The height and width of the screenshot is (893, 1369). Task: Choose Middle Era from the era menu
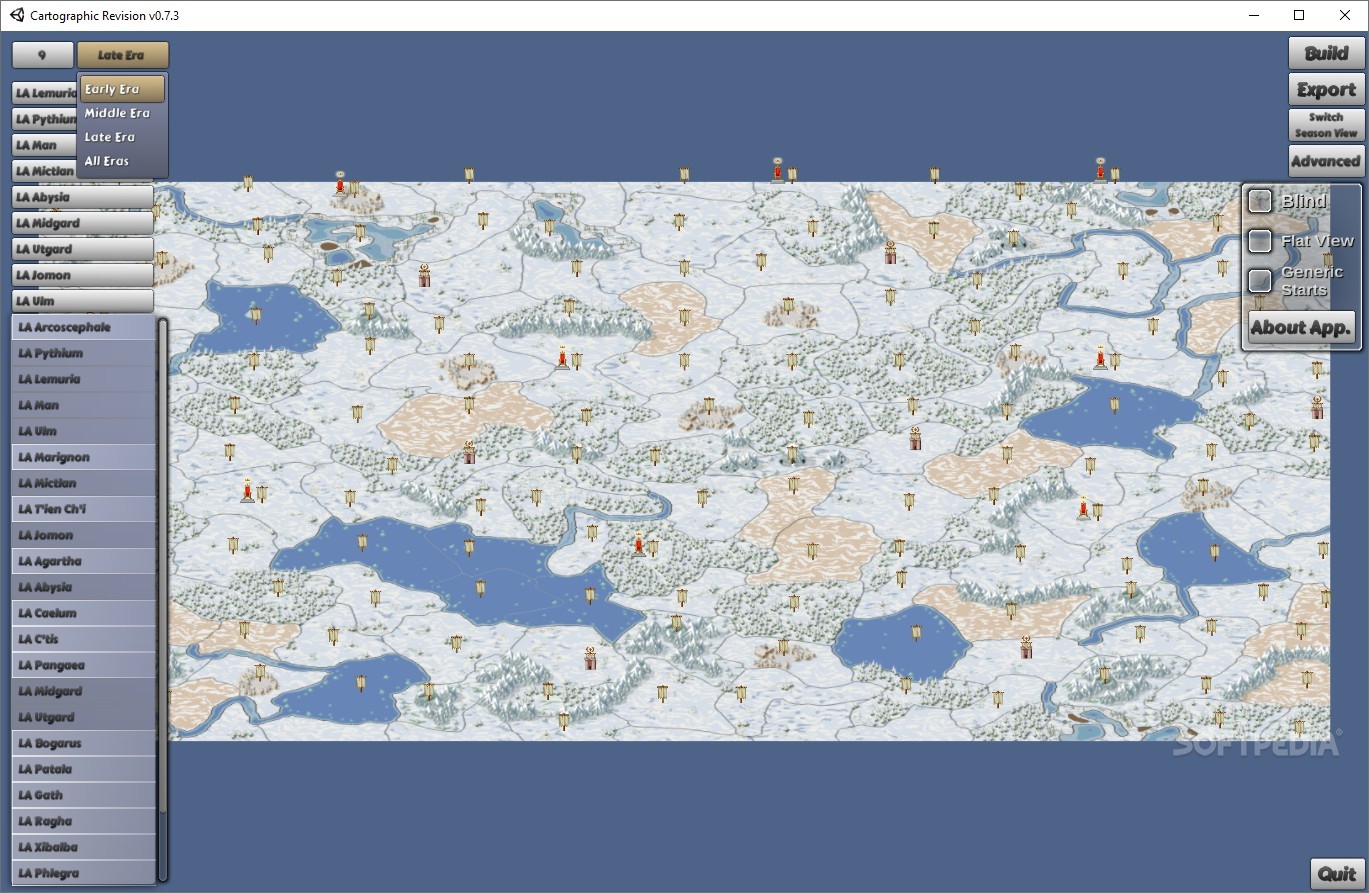pyautogui.click(x=123, y=113)
